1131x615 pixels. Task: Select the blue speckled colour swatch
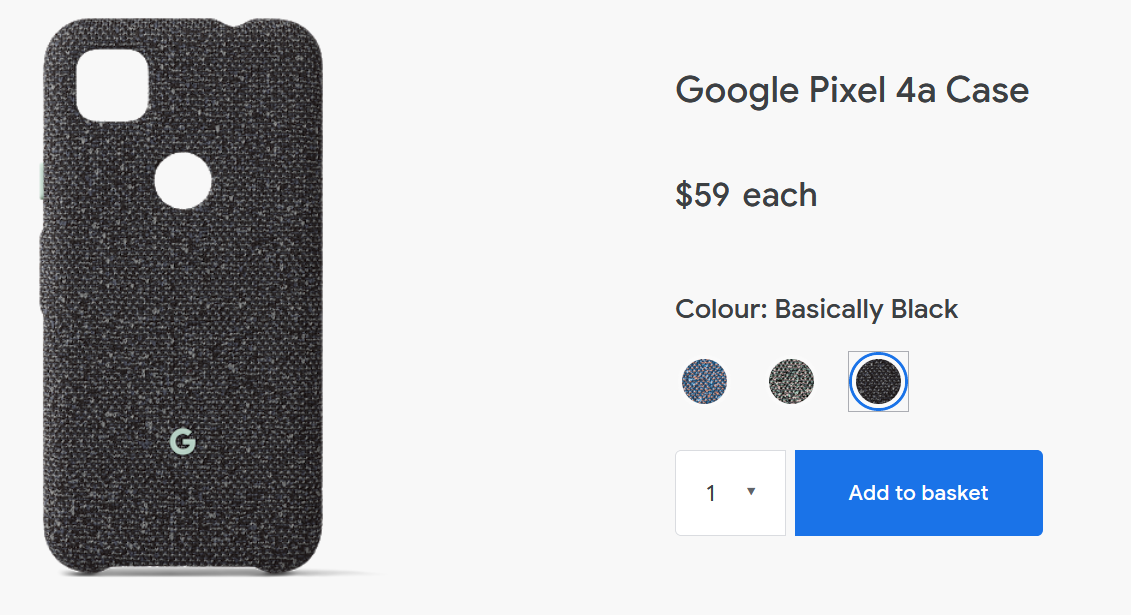pyautogui.click(x=704, y=381)
